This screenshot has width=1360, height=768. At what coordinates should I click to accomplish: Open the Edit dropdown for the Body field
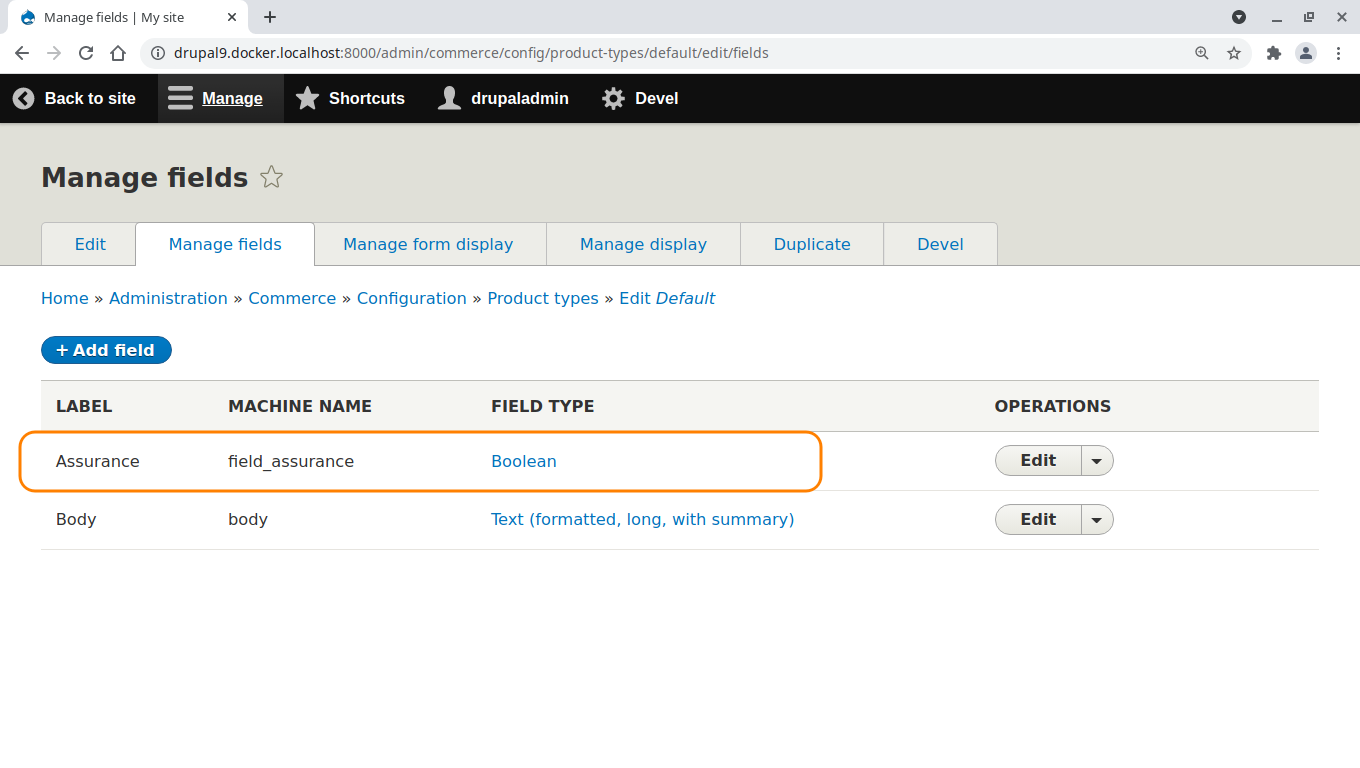click(x=1097, y=519)
